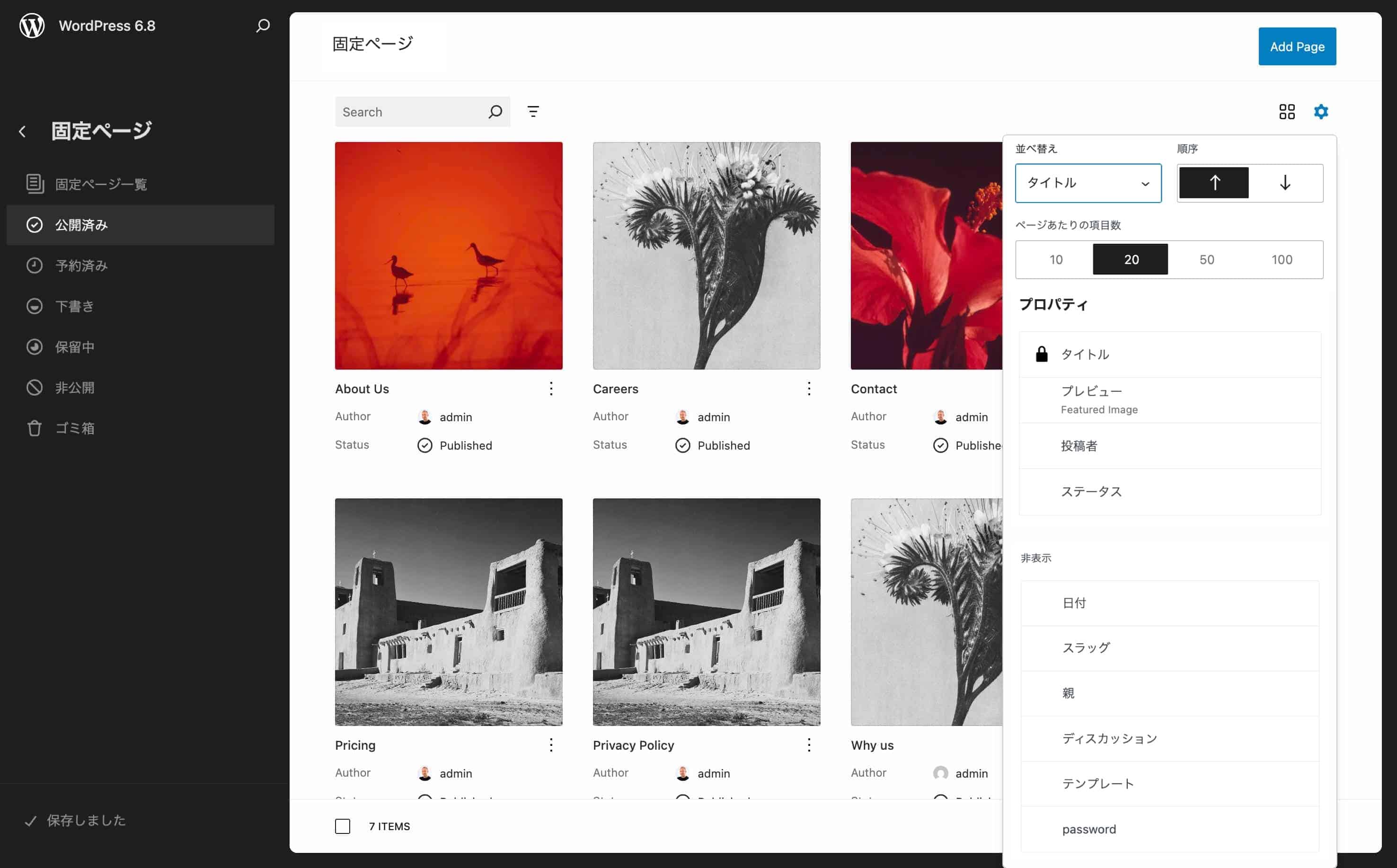Select 予約済み in the sidebar
This screenshot has width=1397, height=868.
(x=80, y=265)
